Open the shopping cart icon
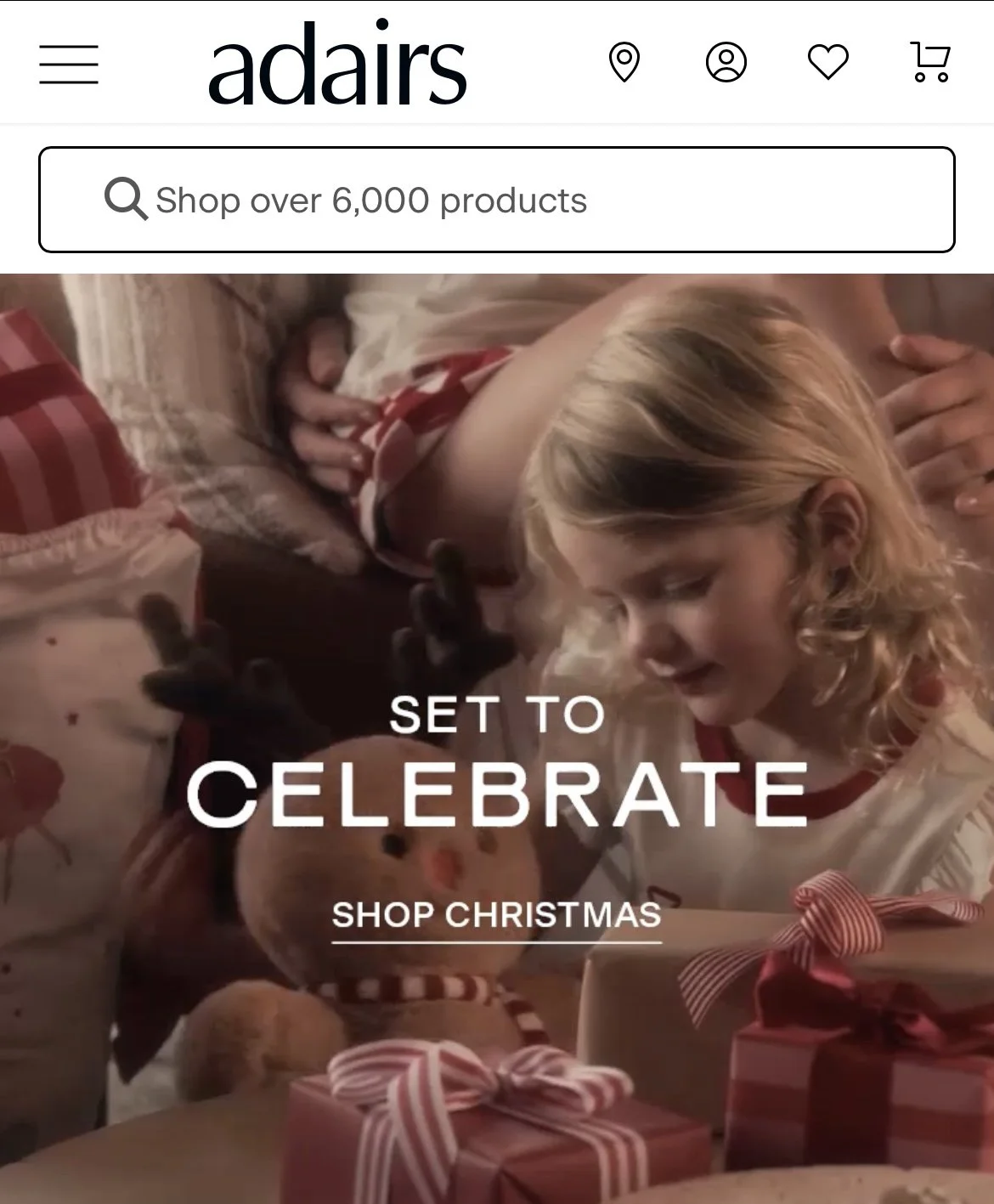 pos(930,62)
